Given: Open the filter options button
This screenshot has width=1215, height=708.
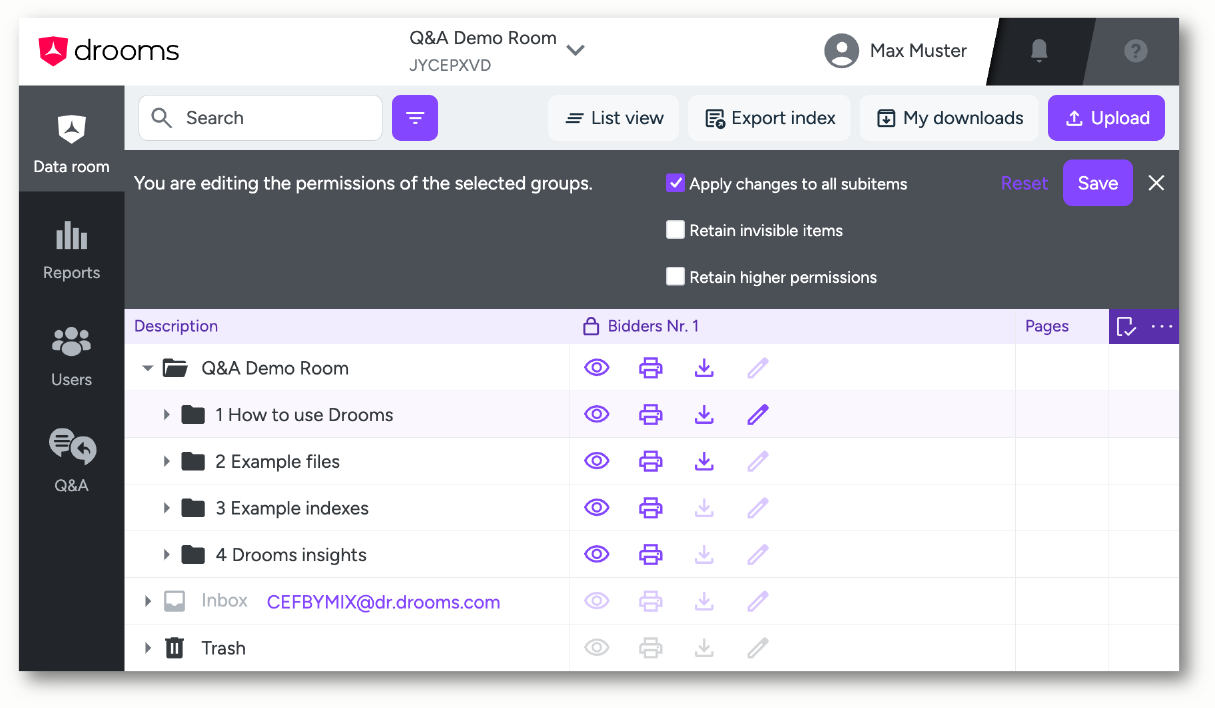Looking at the screenshot, I should coord(415,118).
